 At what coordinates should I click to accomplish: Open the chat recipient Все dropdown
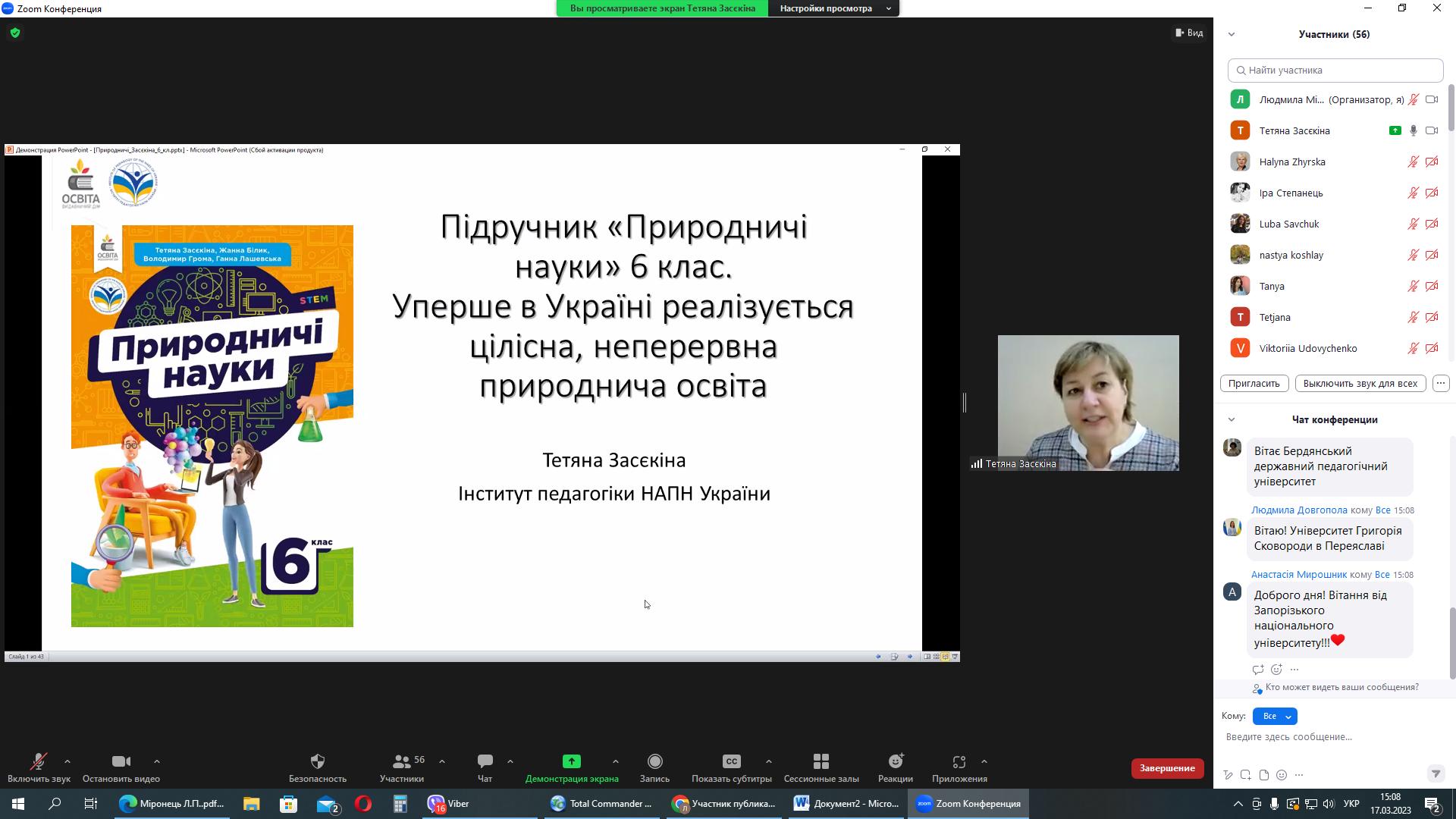(1275, 716)
